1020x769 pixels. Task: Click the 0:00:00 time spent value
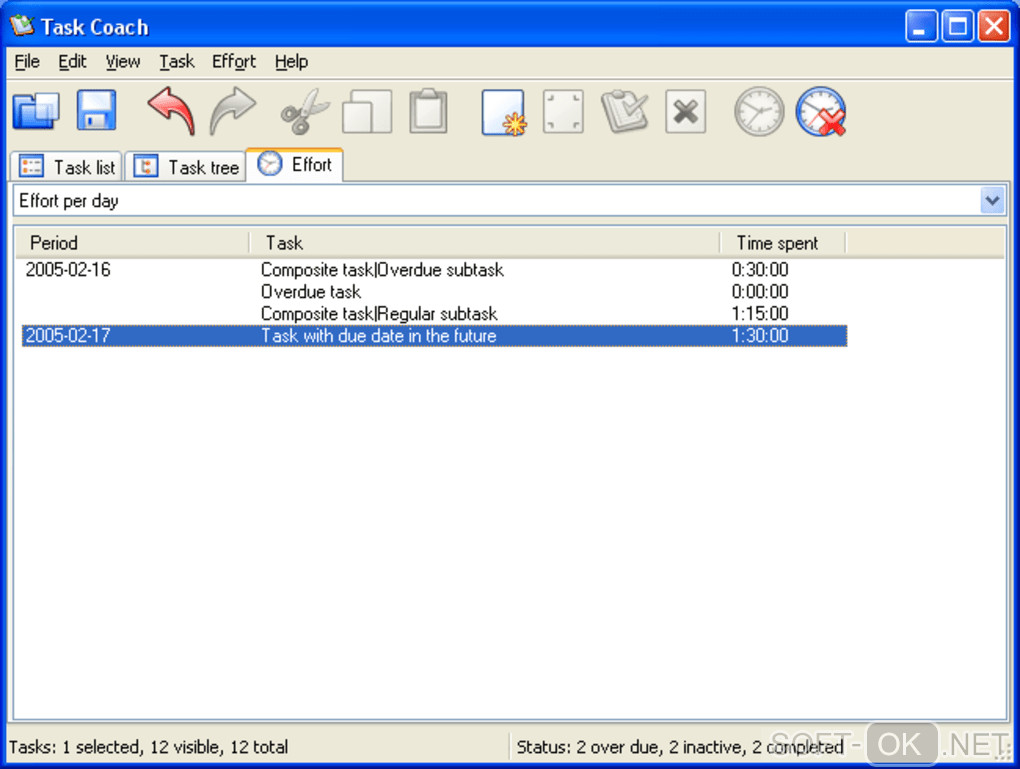coord(760,291)
